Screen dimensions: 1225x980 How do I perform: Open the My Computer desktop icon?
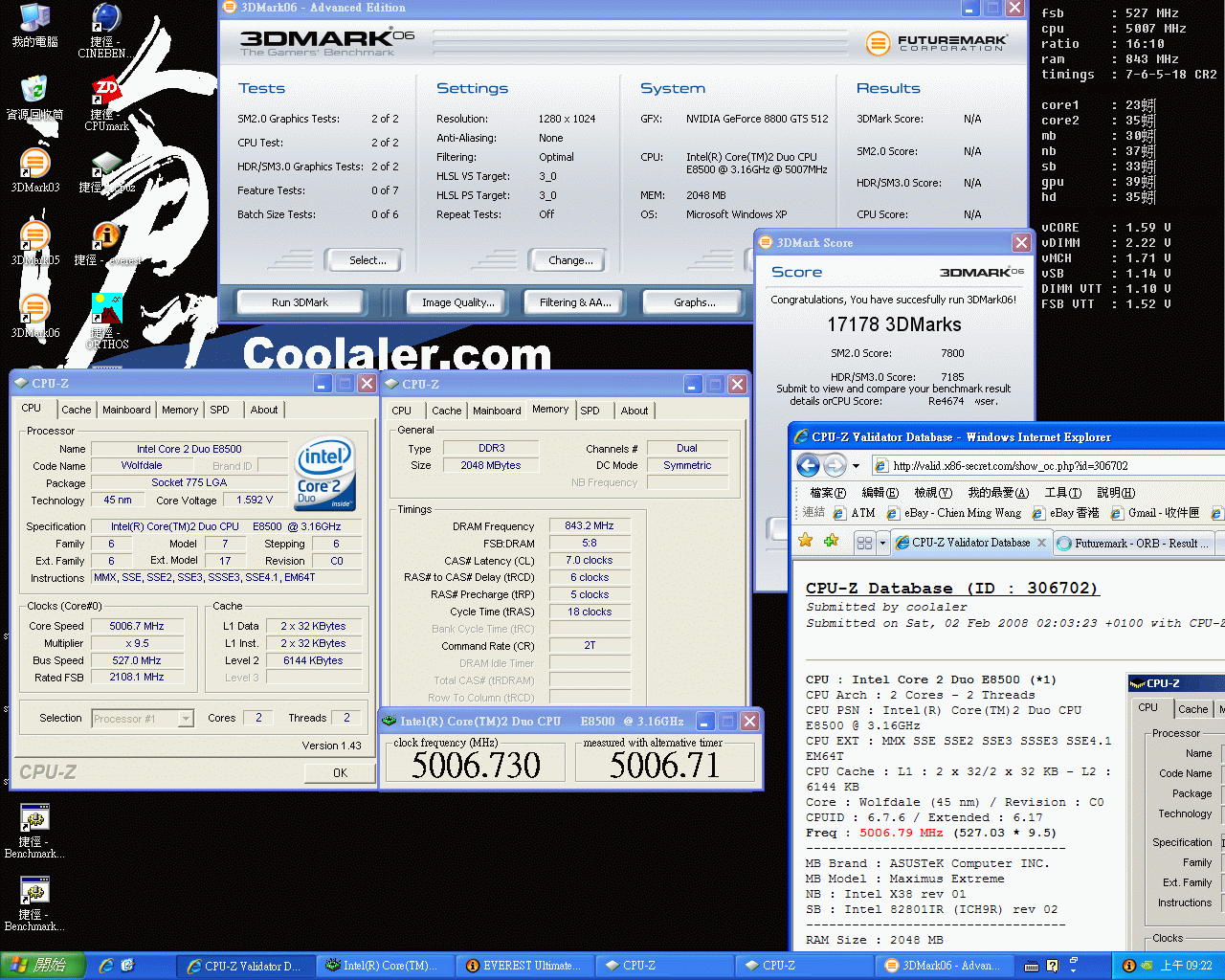[34, 26]
